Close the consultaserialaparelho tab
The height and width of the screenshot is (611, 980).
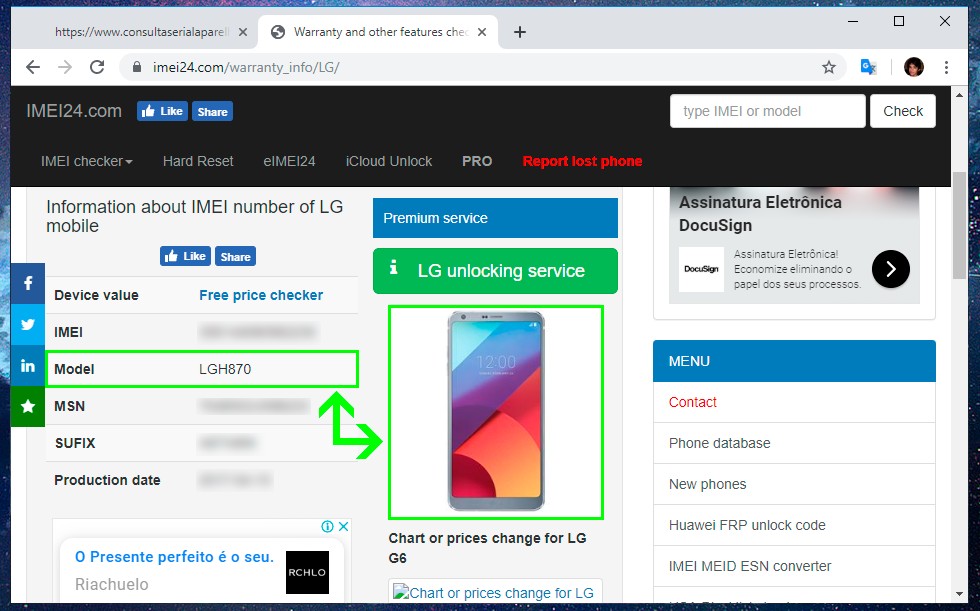point(243,32)
